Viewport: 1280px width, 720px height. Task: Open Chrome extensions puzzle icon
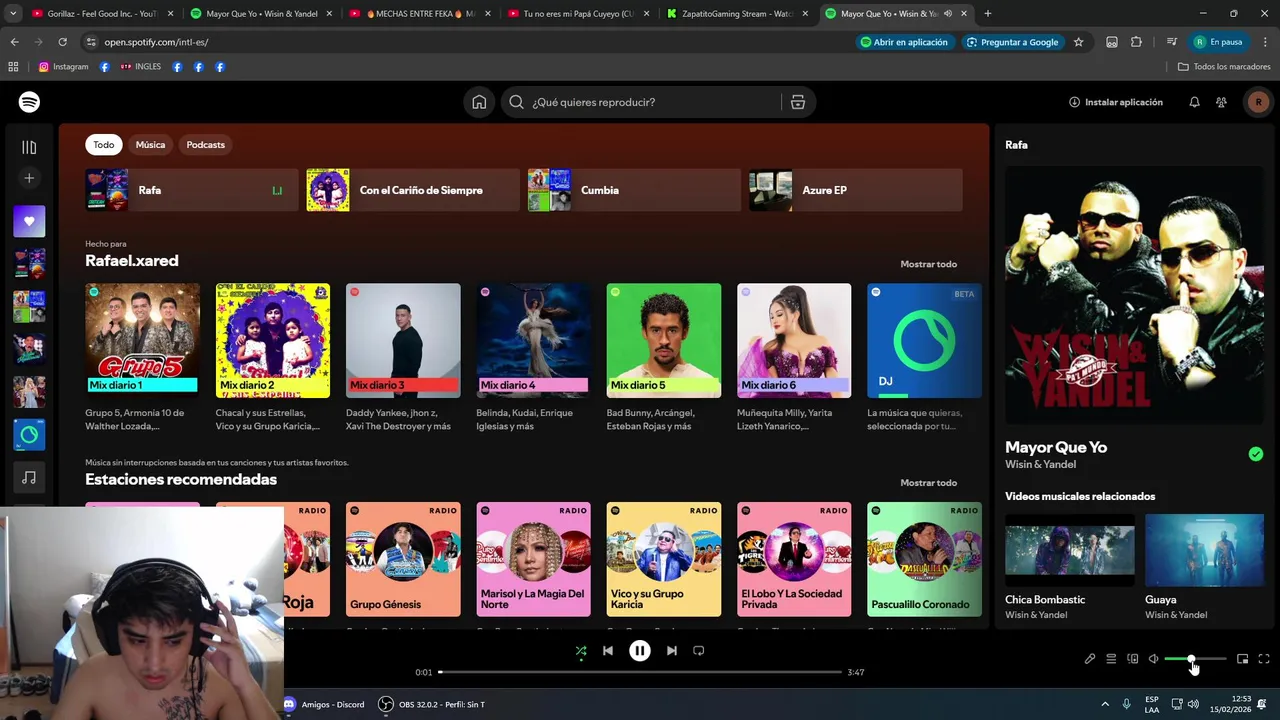(x=1136, y=42)
